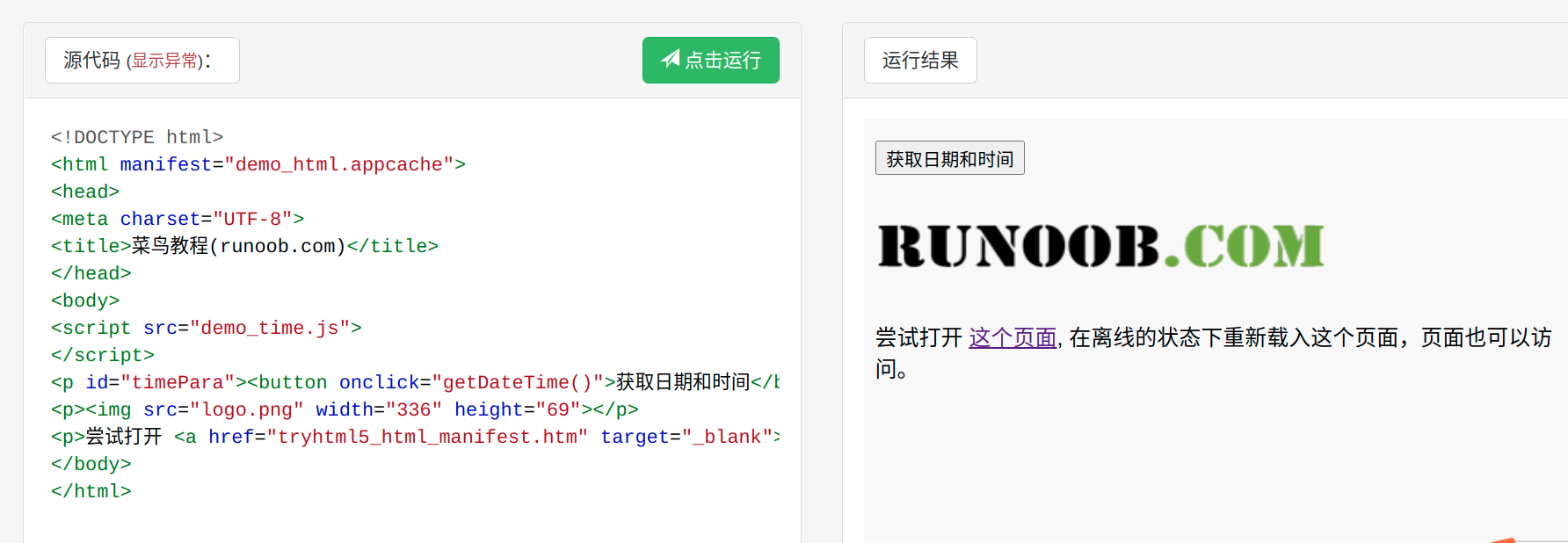Click the img src="logo.png" code line
Viewport: 1568px width, 543px height.
345,409
